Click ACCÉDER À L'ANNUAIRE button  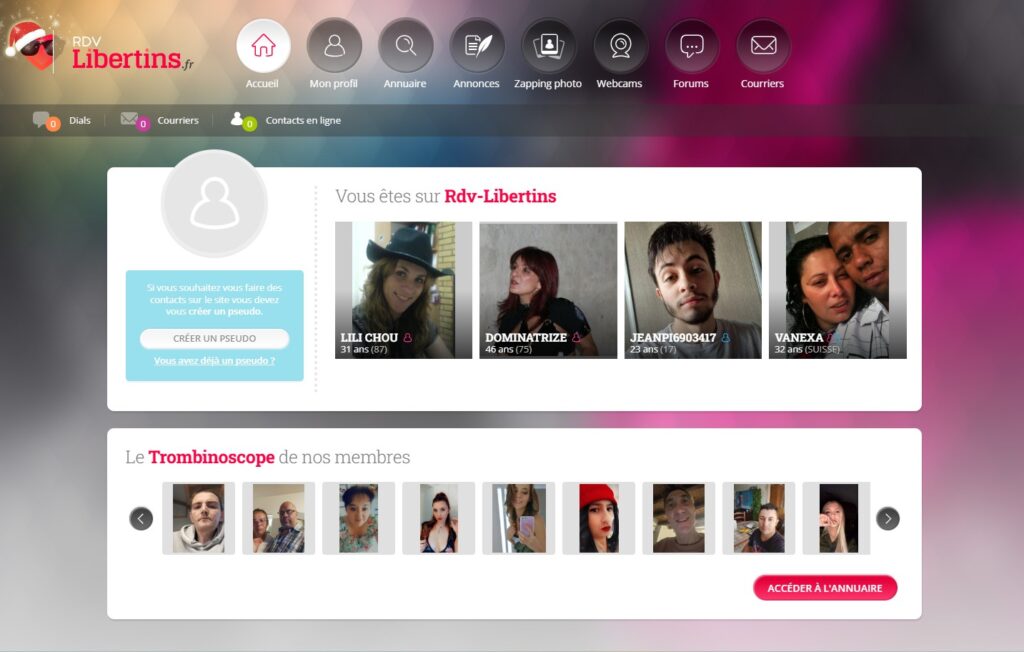825,588
